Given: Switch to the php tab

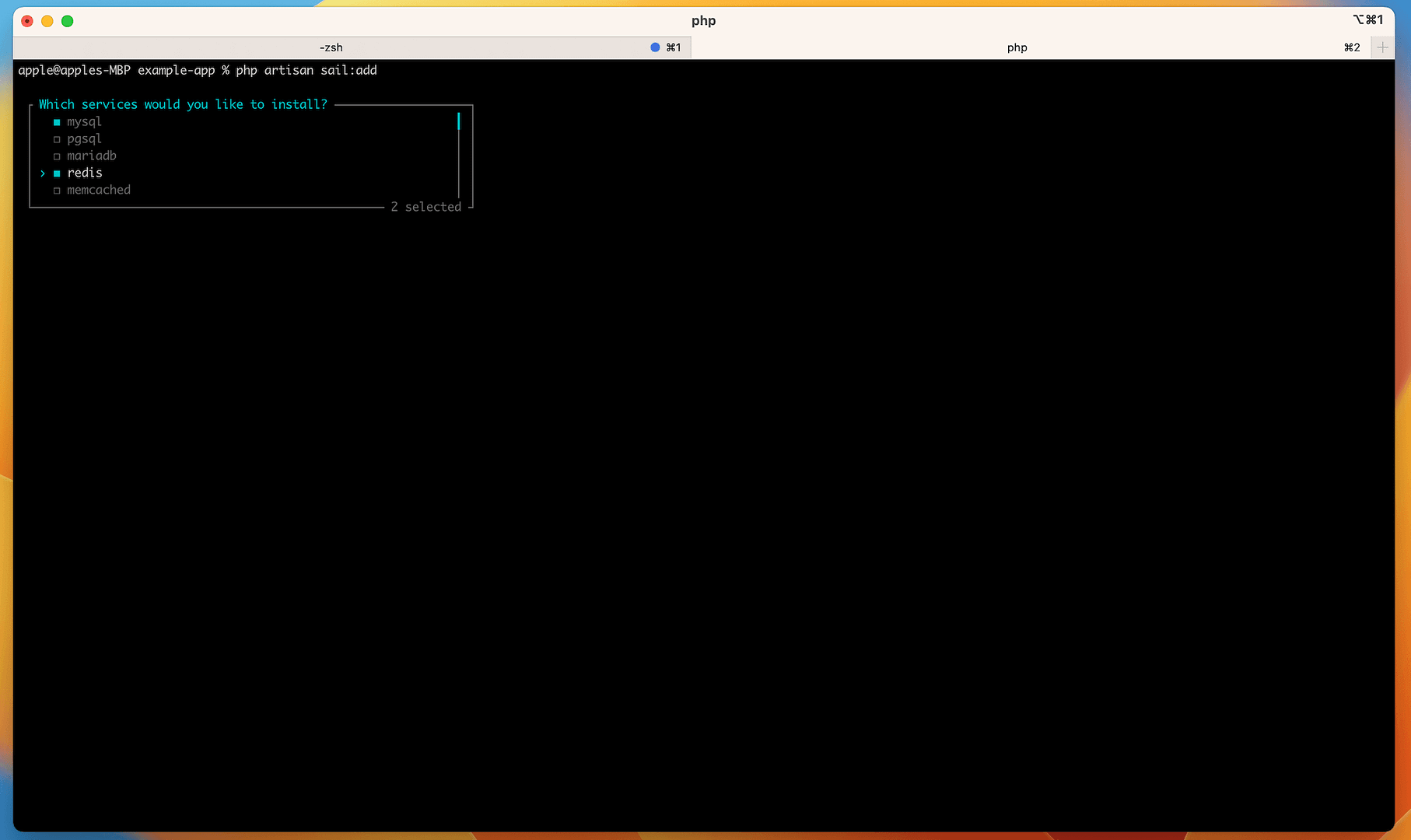Looking at the screenshot, I should coord(1017,47).
